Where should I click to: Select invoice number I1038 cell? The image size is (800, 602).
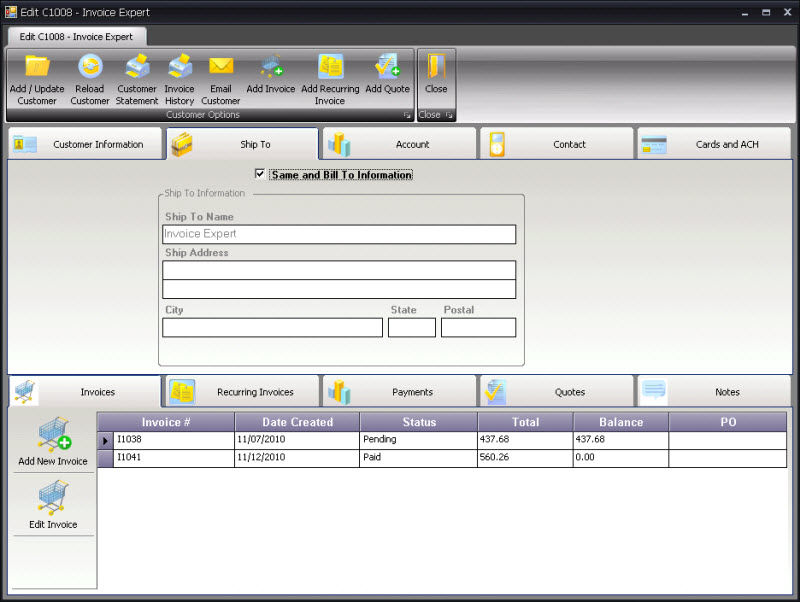pos(174,440)
